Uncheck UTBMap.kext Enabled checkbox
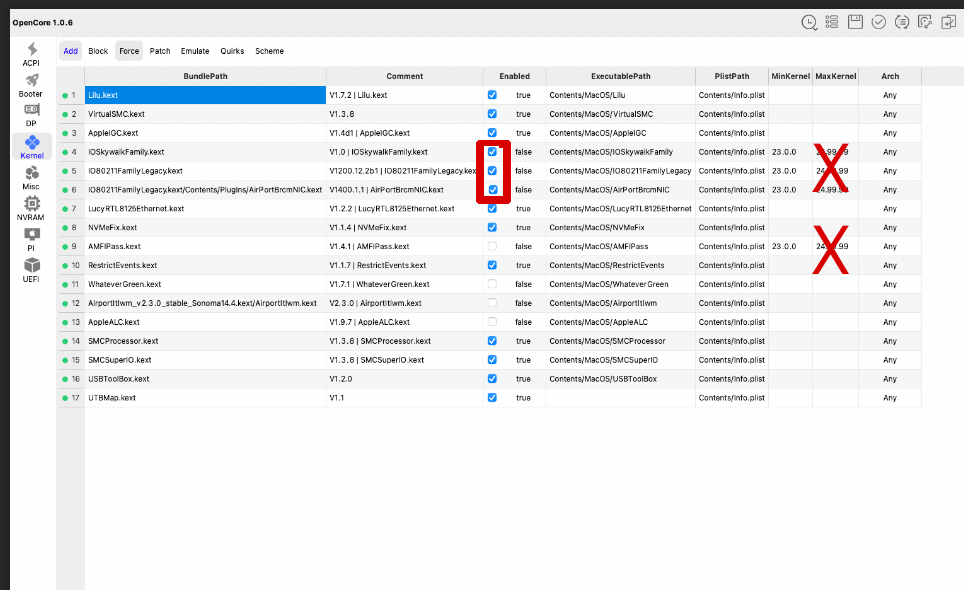 [x=492, y=398]
